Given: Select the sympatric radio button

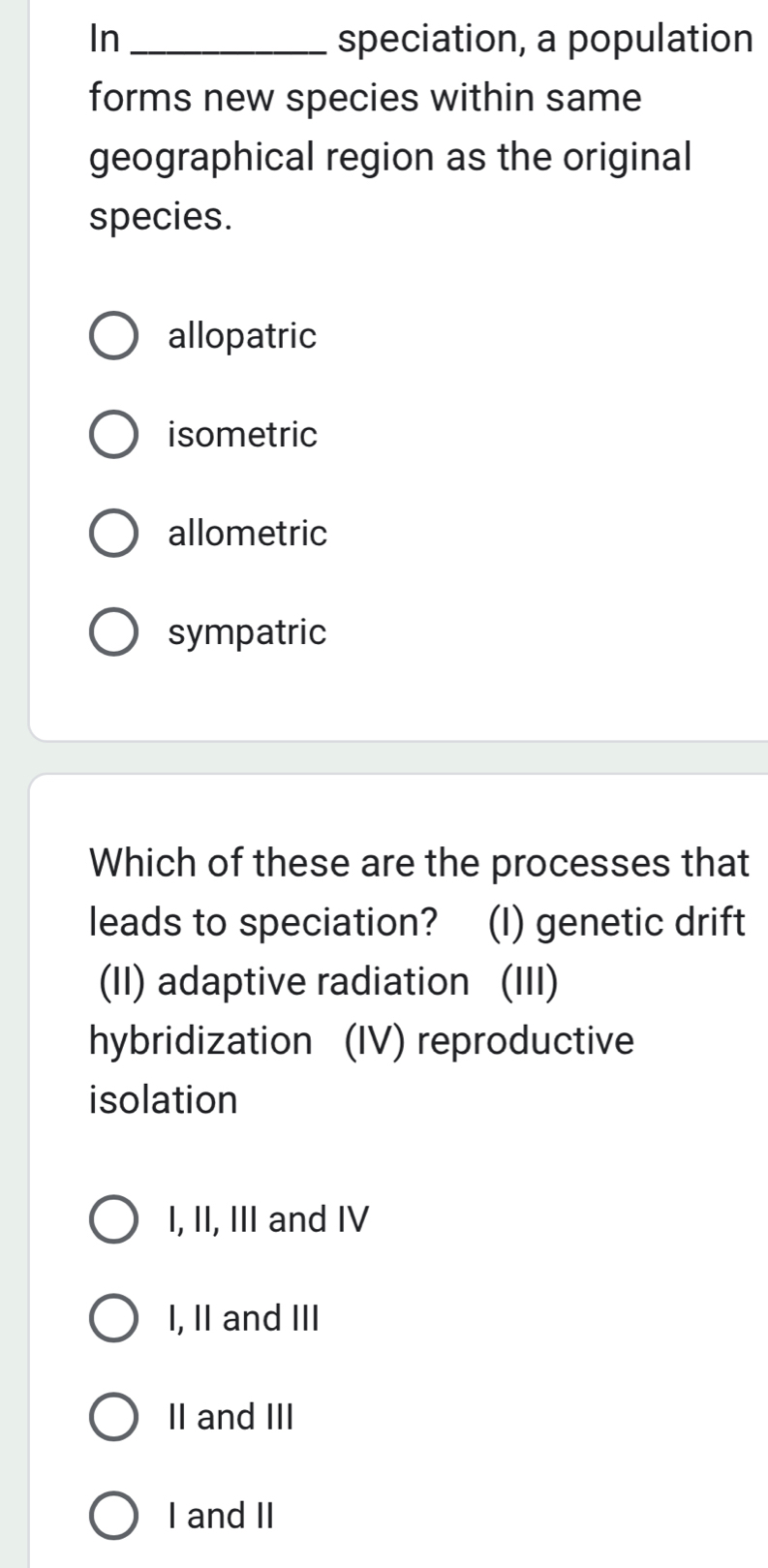Looking at the screenshot, I should coord(113,632).
